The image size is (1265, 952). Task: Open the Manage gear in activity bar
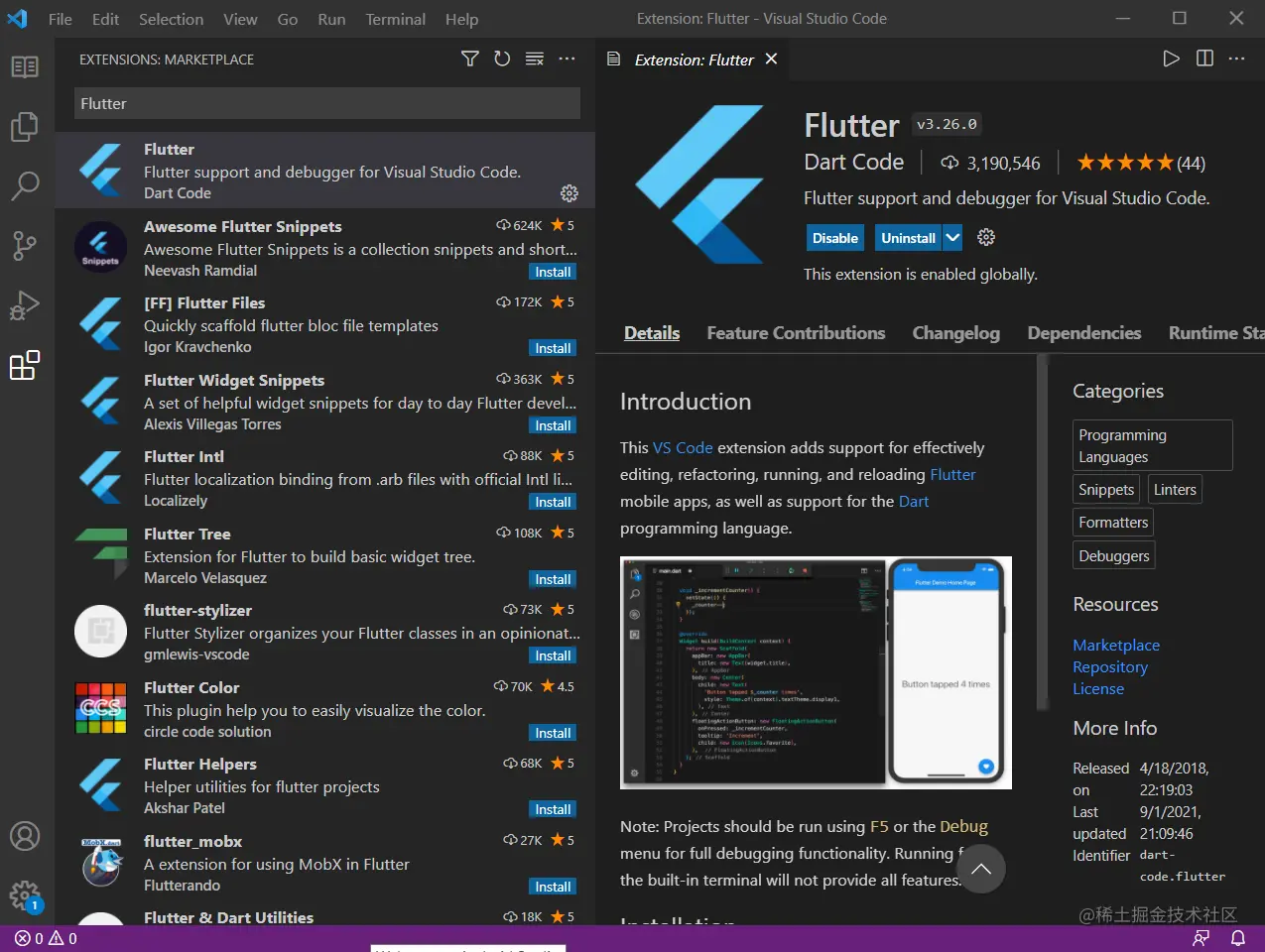coord(25,895)
